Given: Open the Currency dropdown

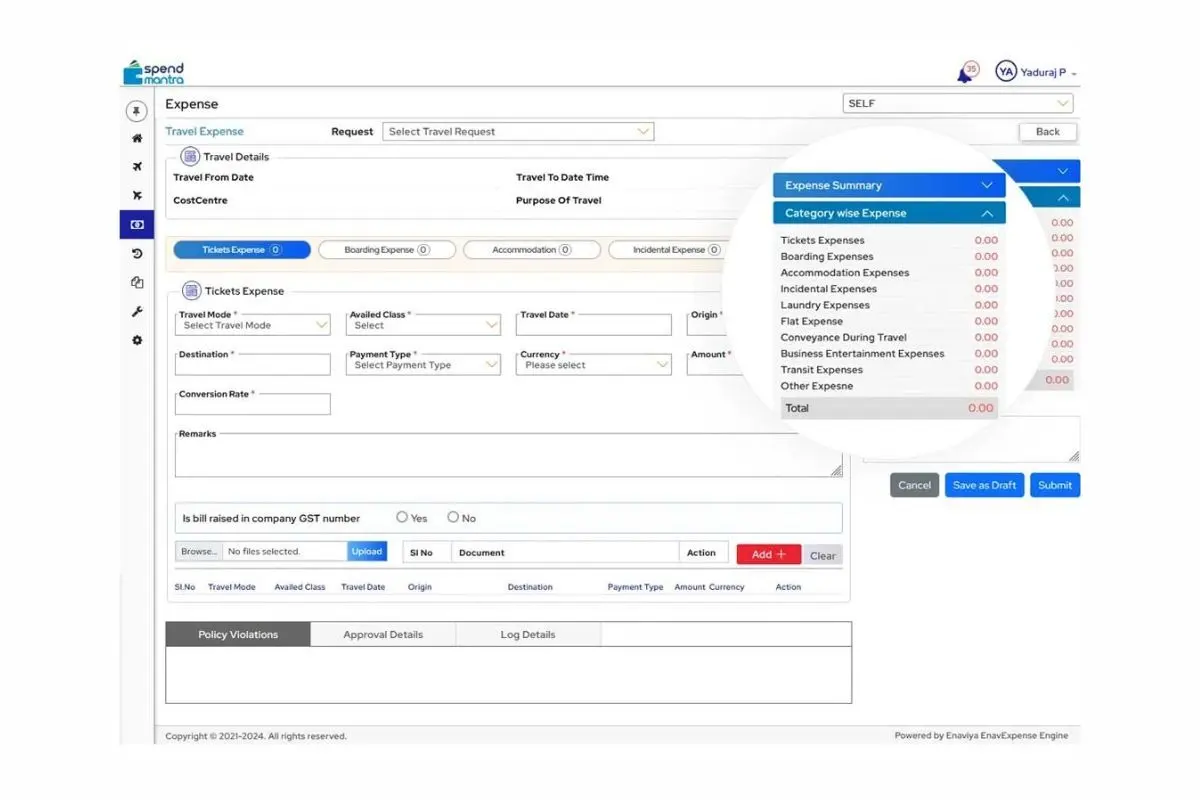Looking at the screenshot, I should pos(595,365).
